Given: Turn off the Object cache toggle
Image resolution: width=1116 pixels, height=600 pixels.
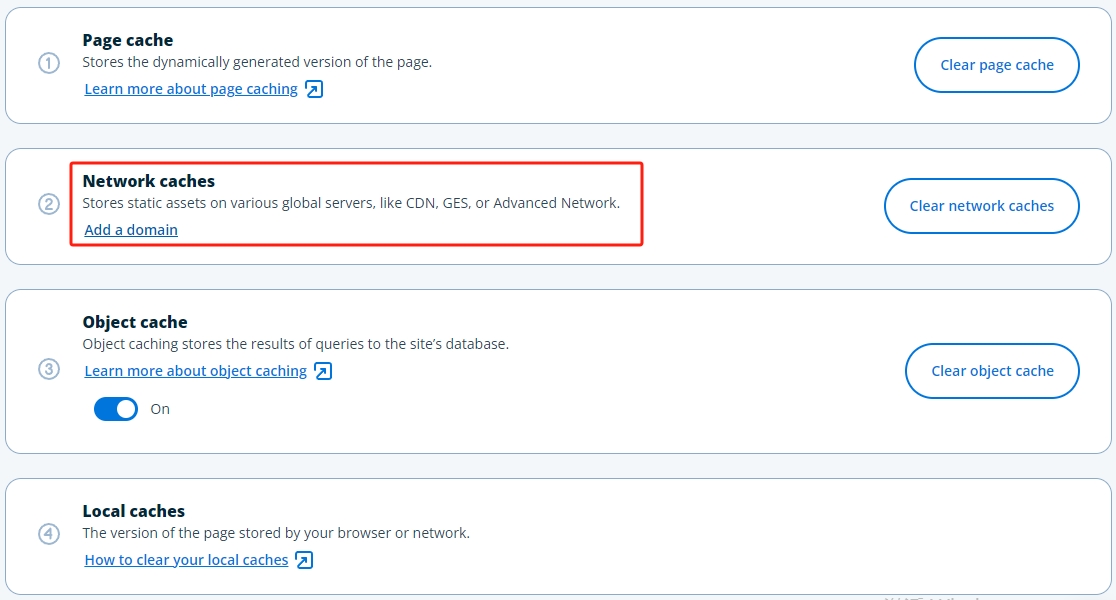Looking at the screenshot, I should coord(116,409).
